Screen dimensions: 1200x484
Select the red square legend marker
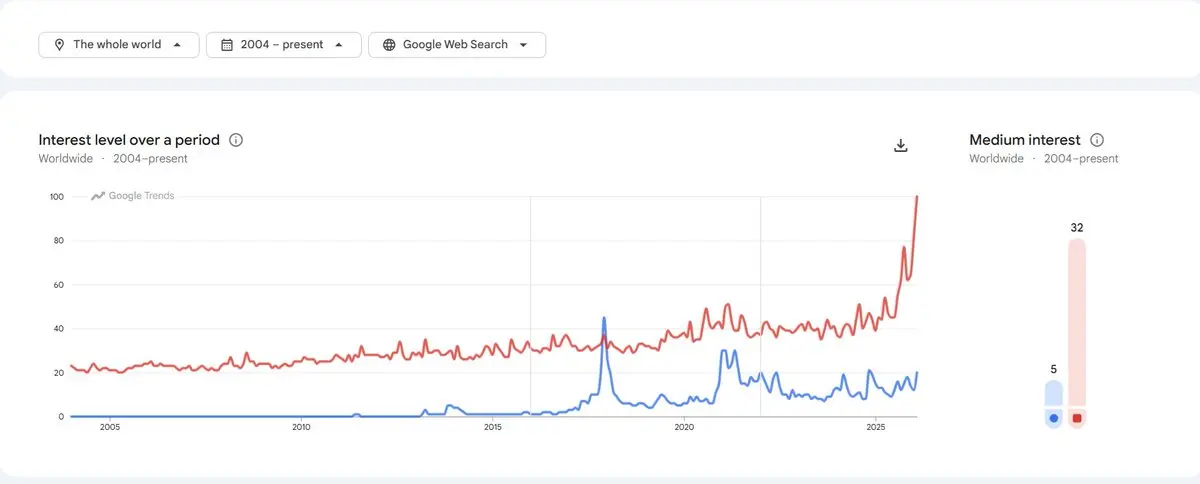click(x=1077, y=418)
